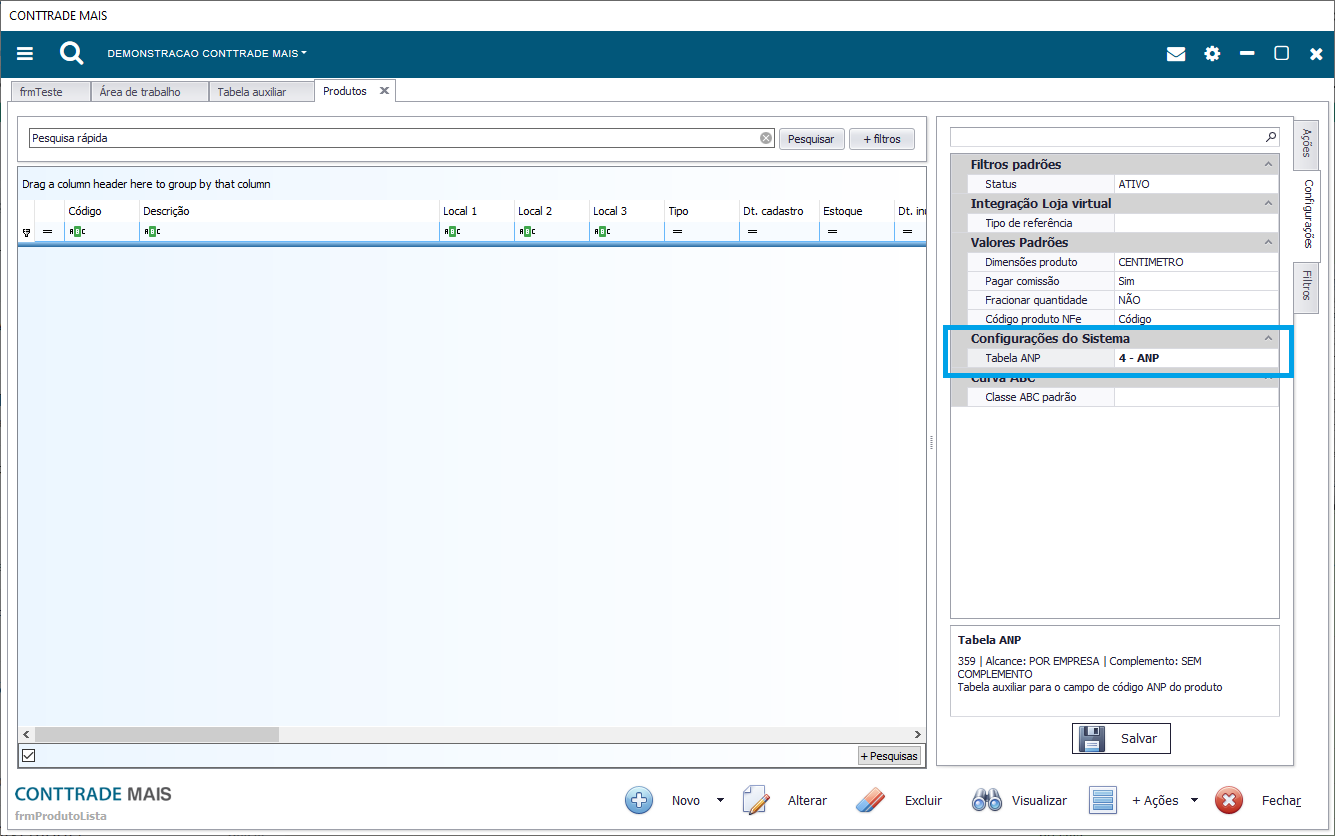Select the Tabela ANP value 4 - ANP

1196,358
